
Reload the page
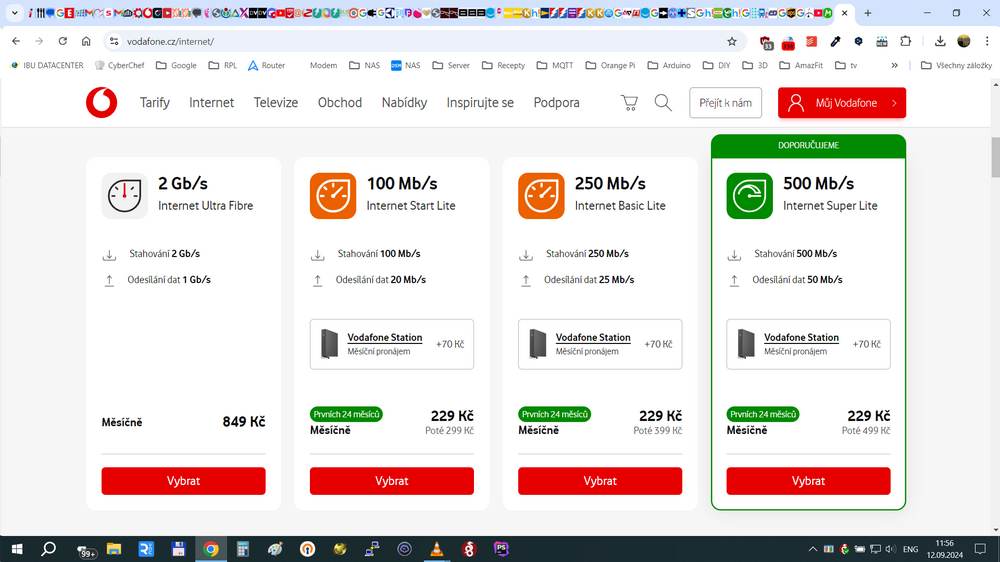click(x=62, y=41)
